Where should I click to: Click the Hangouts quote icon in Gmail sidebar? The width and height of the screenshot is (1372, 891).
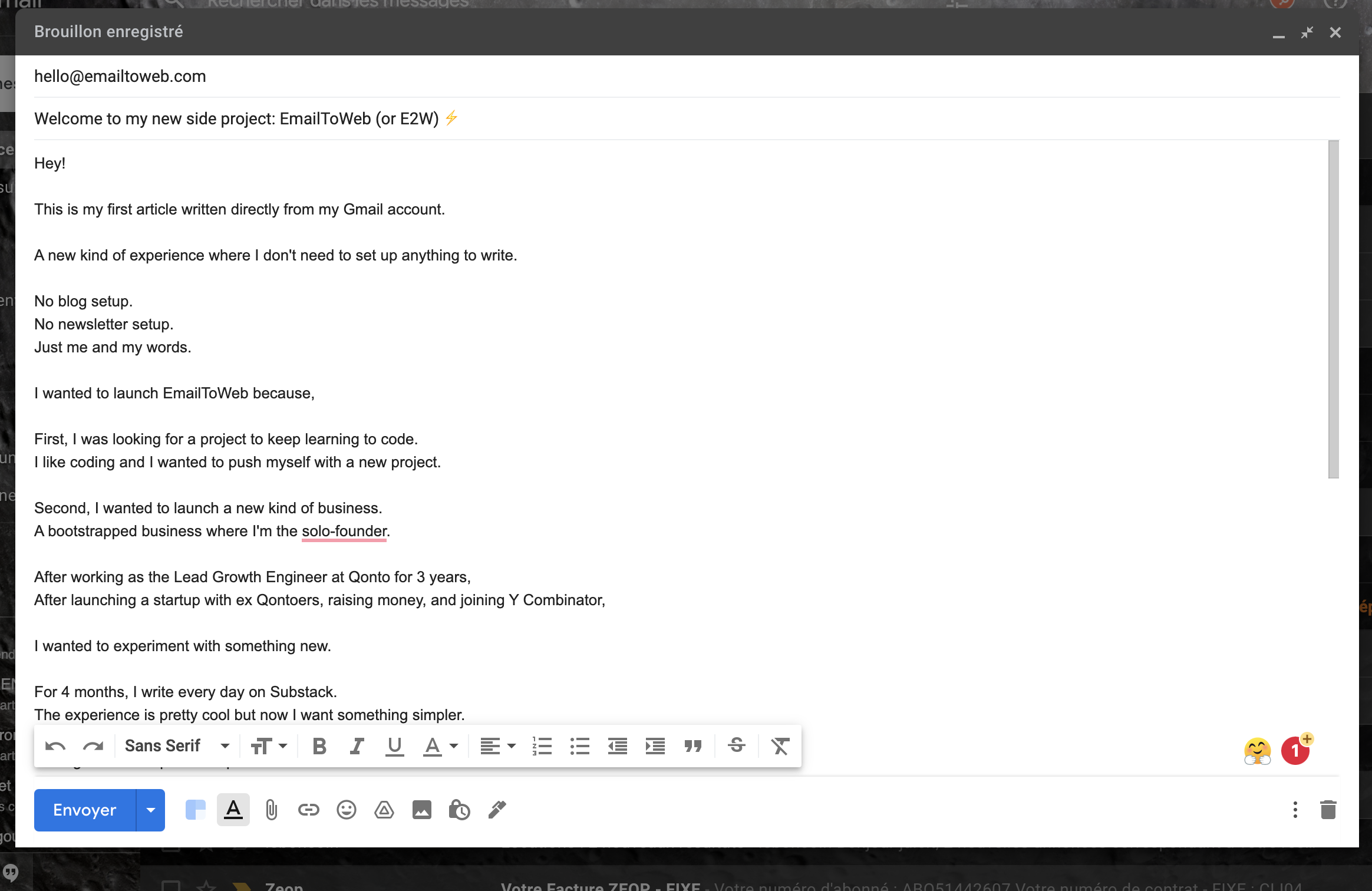coord(11,873)
